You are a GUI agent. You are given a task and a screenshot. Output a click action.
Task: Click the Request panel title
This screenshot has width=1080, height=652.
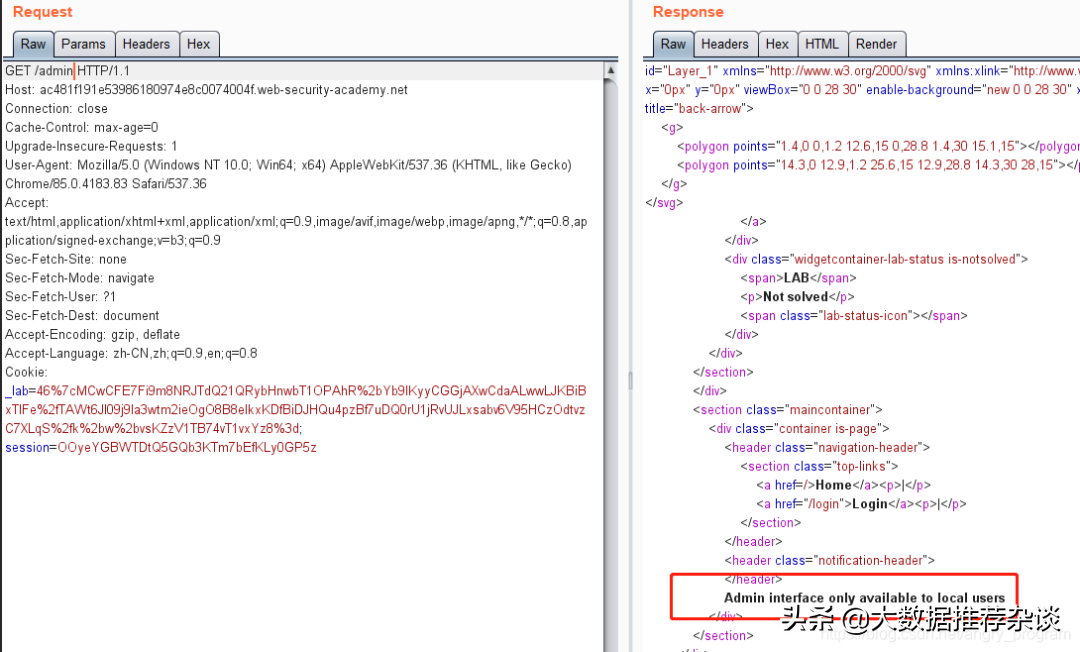[x=43, y=12]
